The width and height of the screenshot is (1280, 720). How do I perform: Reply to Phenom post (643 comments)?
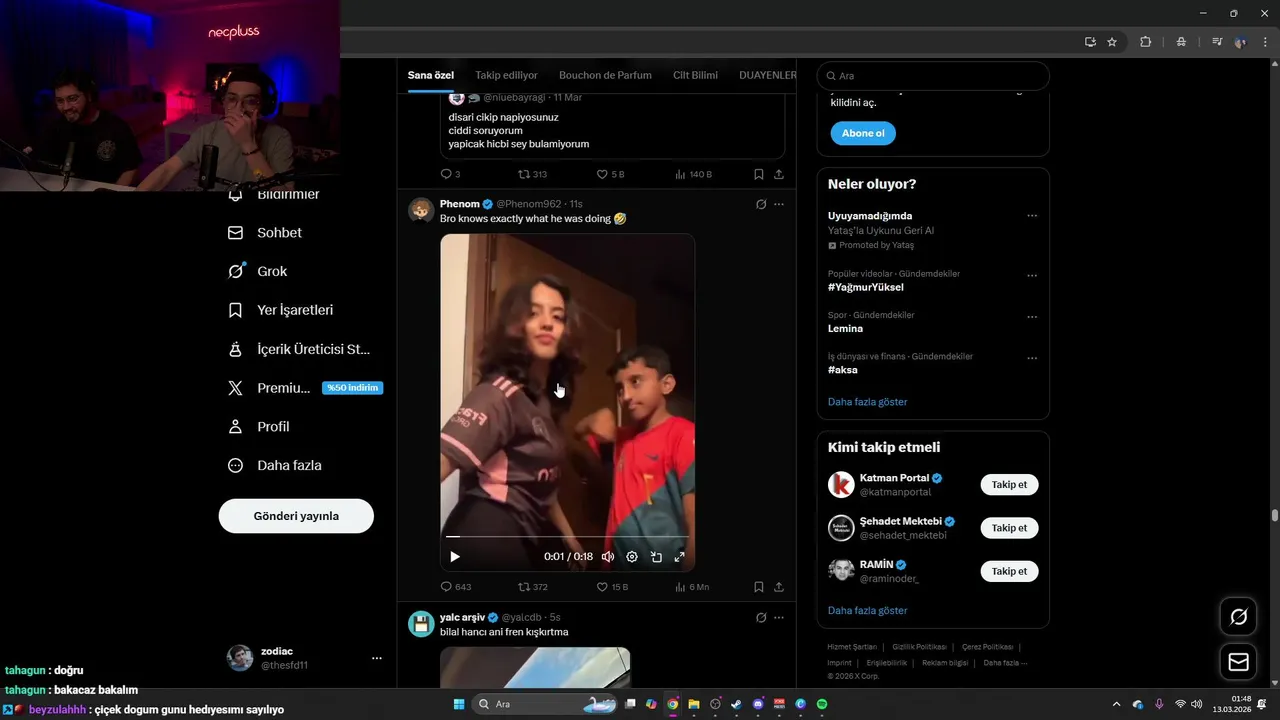pyautogui.click(x=456, y=587)
